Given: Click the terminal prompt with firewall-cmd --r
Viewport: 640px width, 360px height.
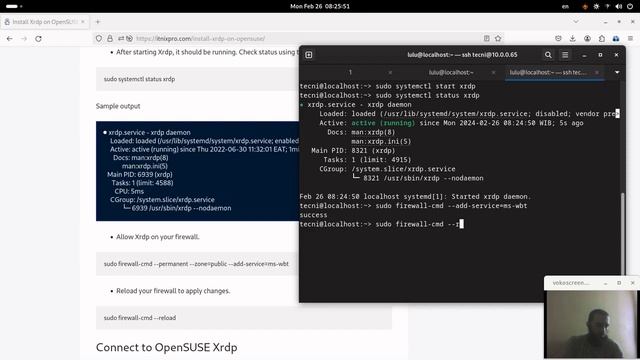Looking at the screenshot, I should coord(381,224).
